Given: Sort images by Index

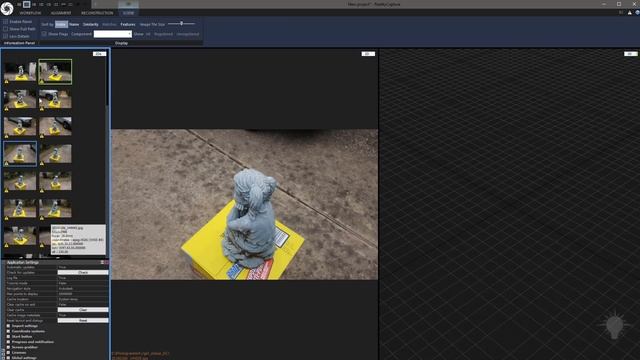Looking at the screenshot, I should [61, 24].
